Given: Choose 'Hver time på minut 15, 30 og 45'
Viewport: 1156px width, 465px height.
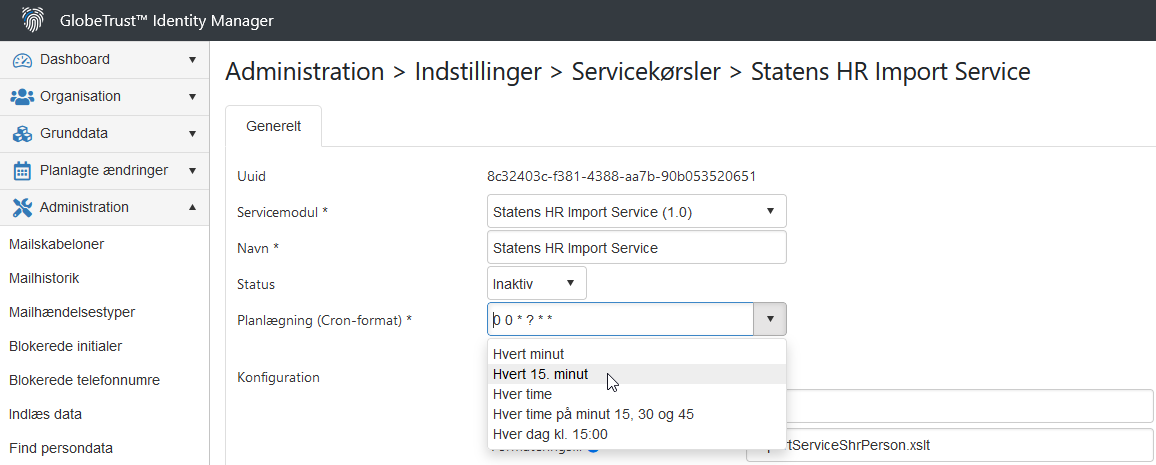Looking at the screenshot, I should click(x=637, y=414).
